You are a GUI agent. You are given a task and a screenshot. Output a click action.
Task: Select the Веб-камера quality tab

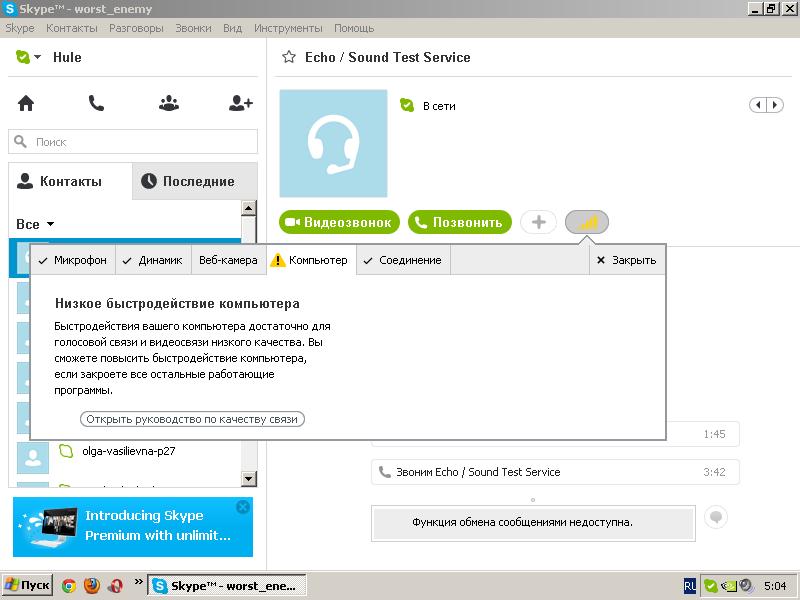[229, 260]
